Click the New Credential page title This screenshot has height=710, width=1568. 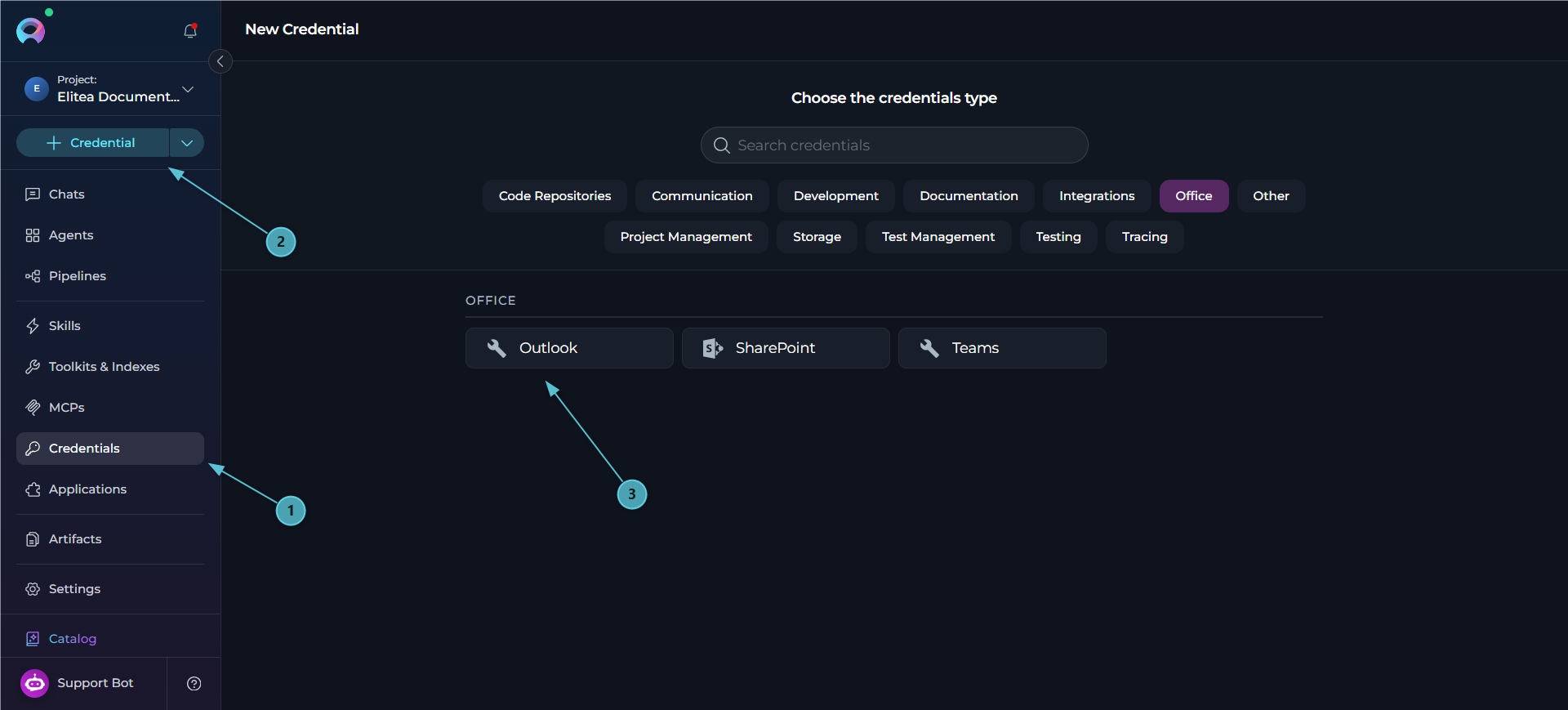click(x=302, y=29)
